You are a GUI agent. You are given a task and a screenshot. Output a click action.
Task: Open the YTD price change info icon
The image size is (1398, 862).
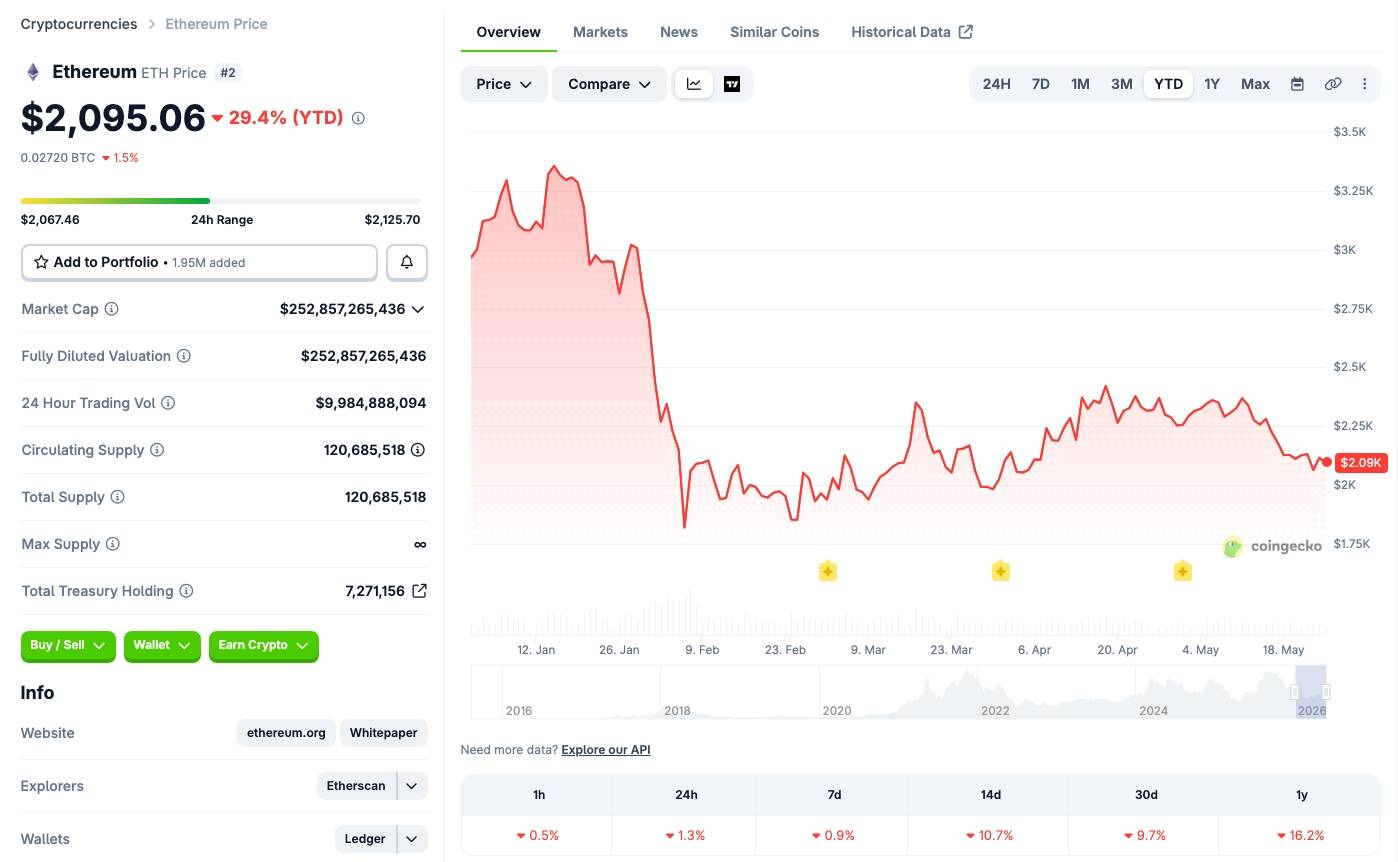click(x=358, y=118)
